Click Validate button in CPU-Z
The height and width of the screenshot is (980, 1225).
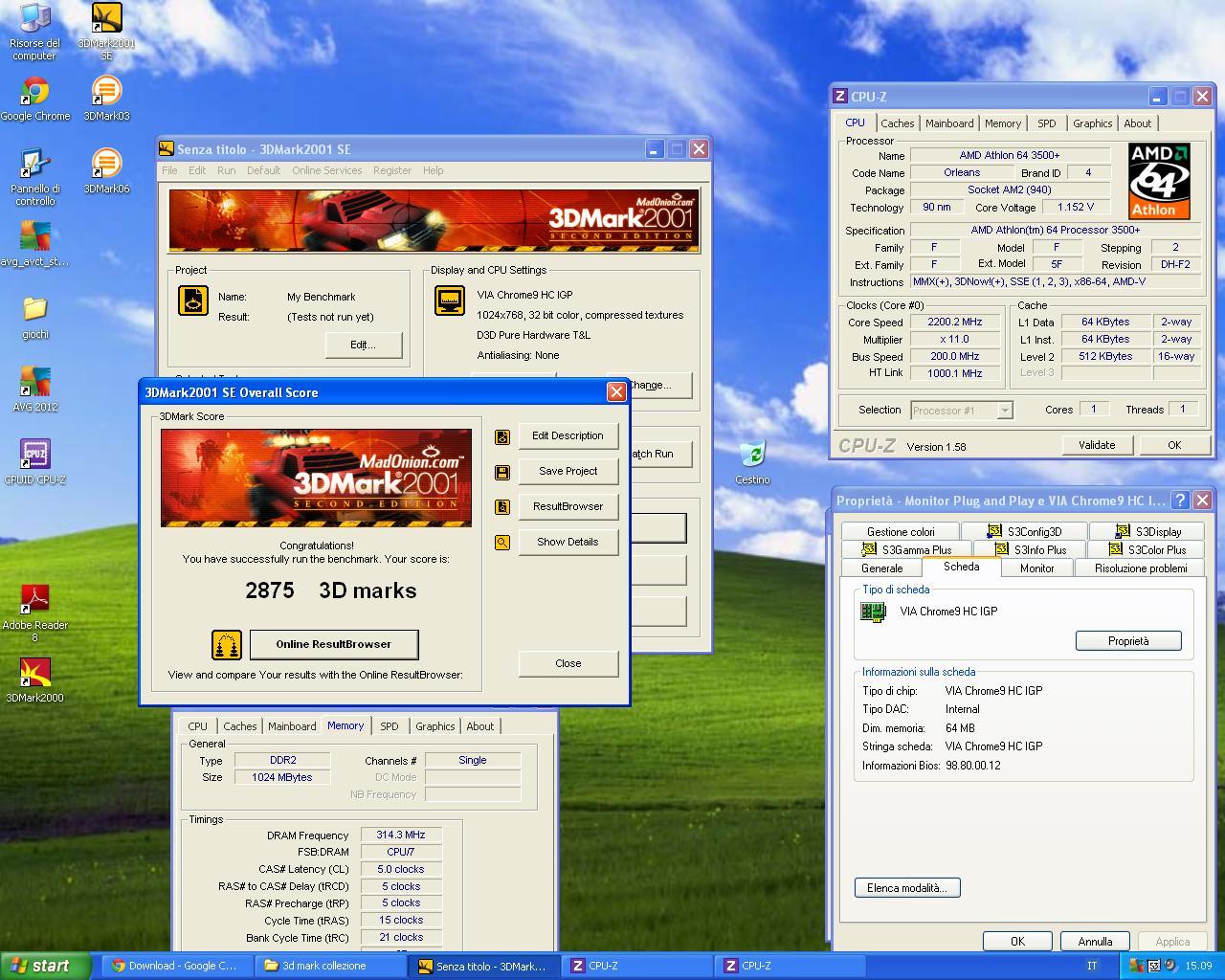[1097, 445]
